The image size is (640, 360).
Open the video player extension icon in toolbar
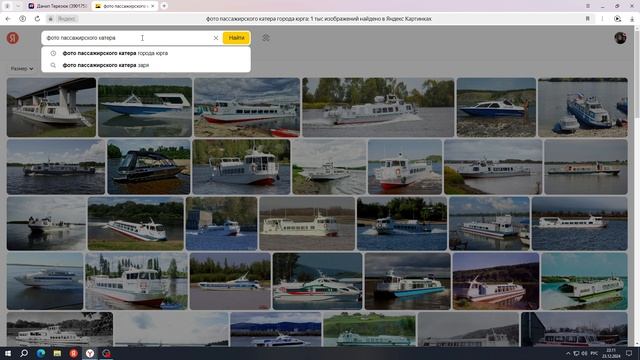click(618, 19)
